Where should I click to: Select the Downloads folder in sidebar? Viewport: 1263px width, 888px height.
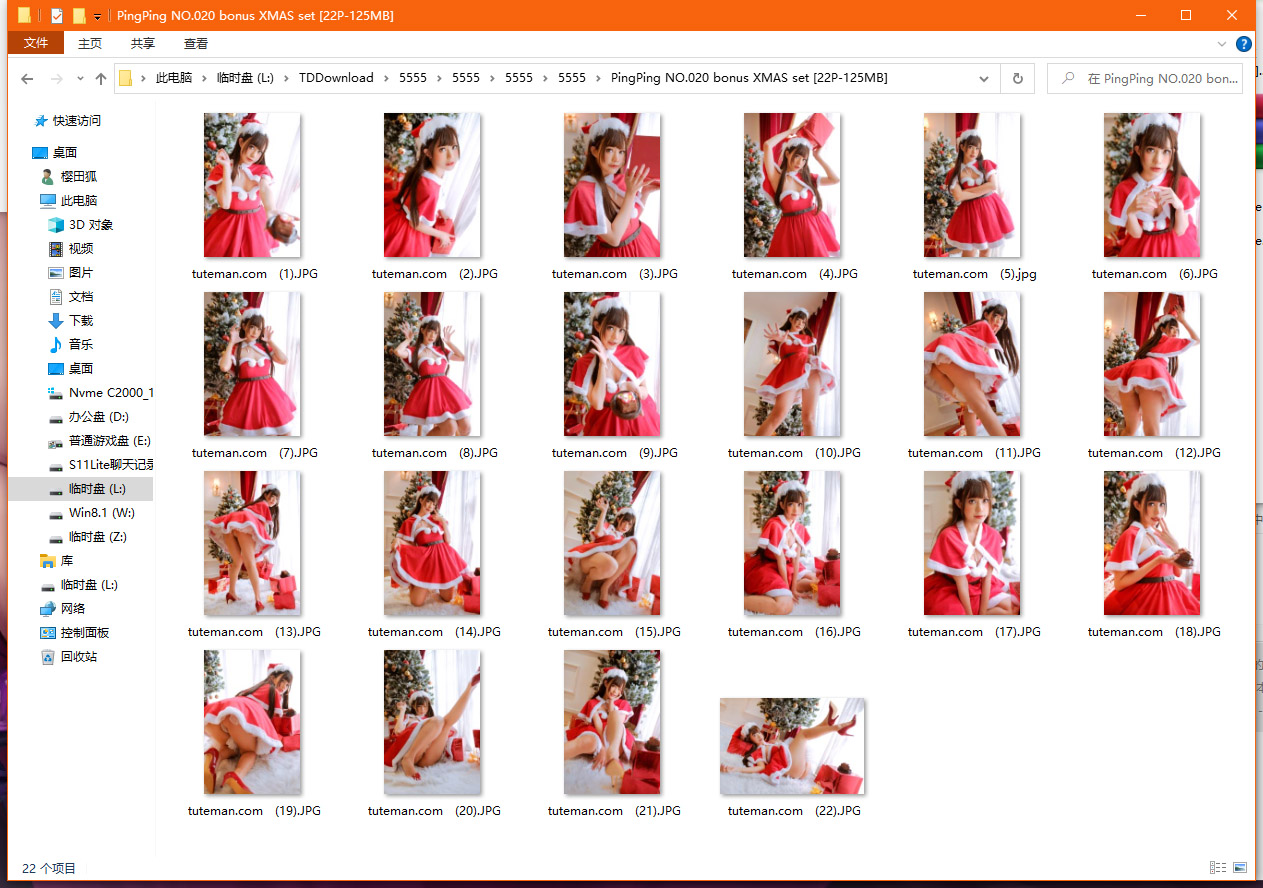click(80, 321)
